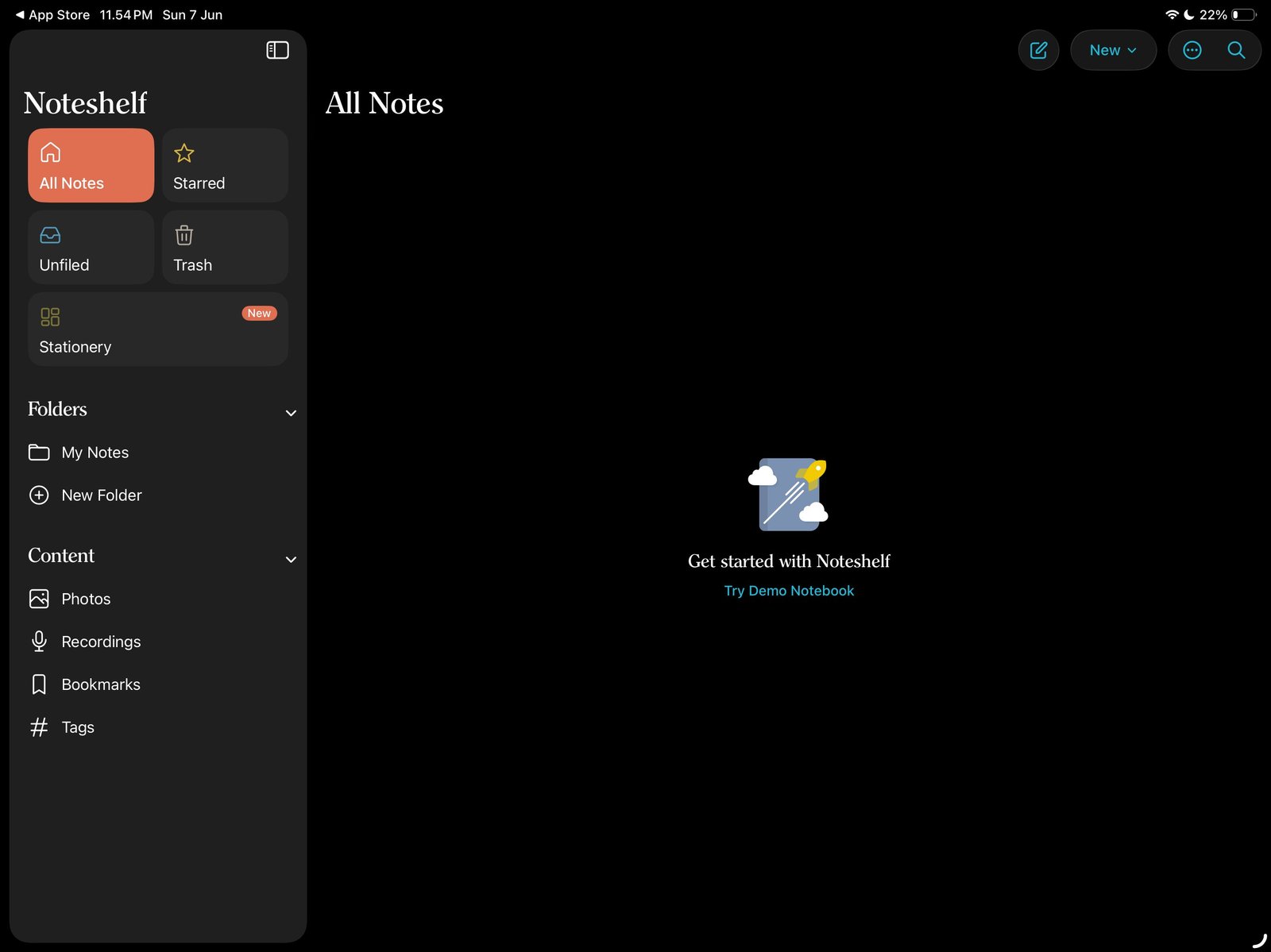Click the All Notes page title
Screen dimensions: 1271x952
pos(384,103)
